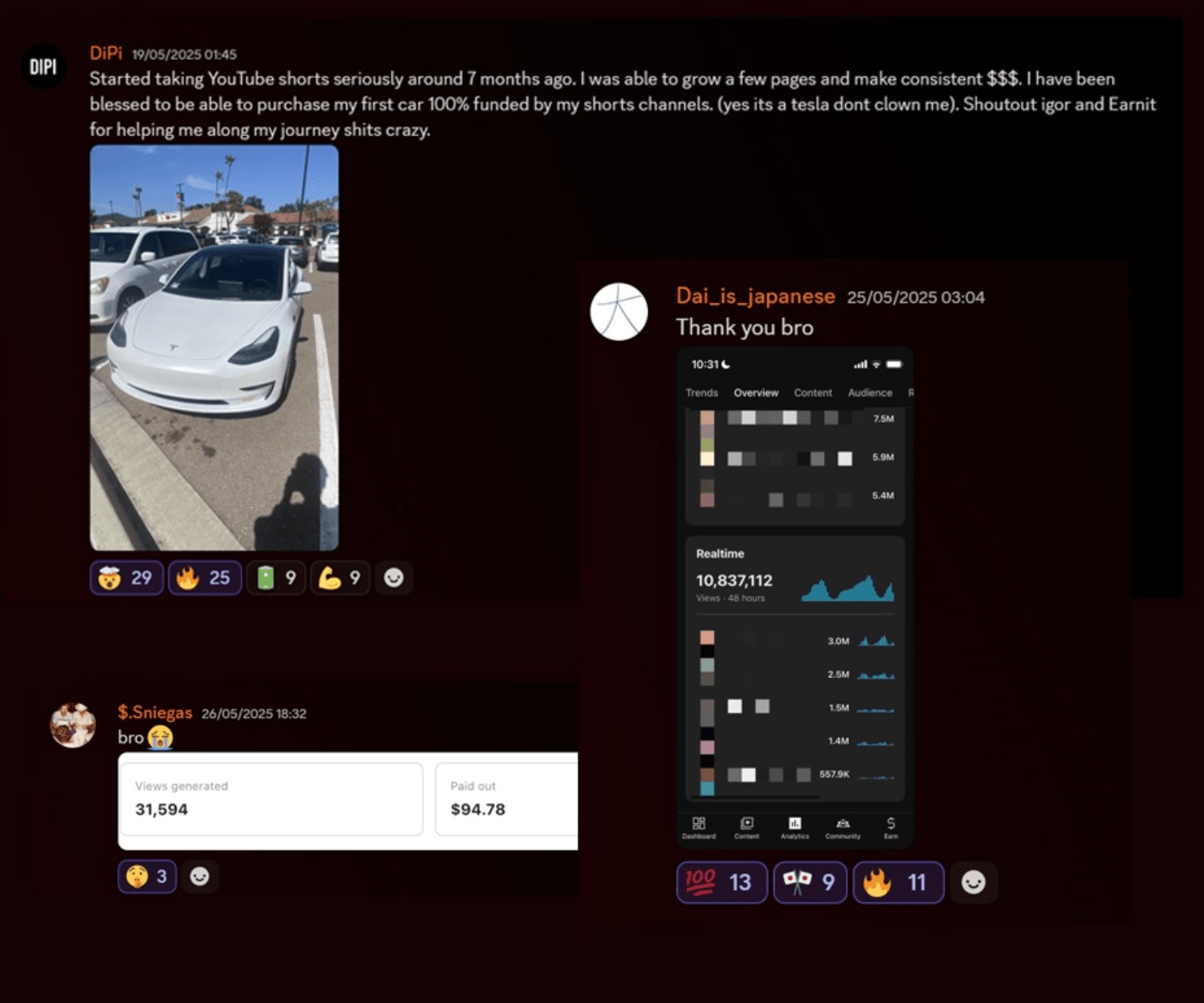Tap the Content icon in the bottom phone nav

click(x=747, y=827)
